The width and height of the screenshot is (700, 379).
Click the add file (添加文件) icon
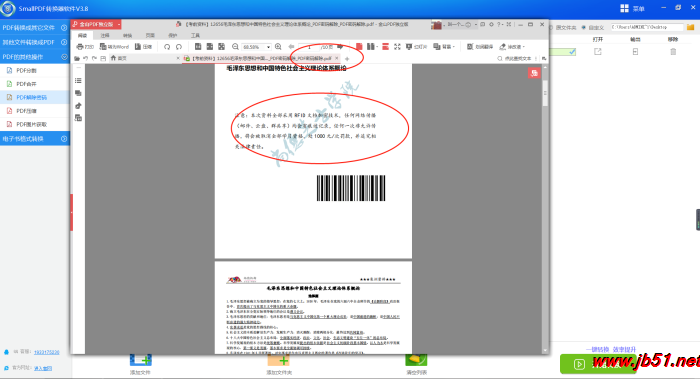coord(141,360)
